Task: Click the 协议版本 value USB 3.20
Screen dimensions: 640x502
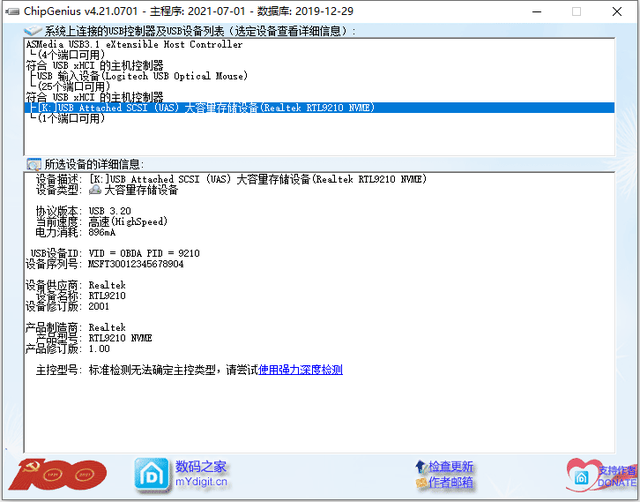Action: point(110,211)
